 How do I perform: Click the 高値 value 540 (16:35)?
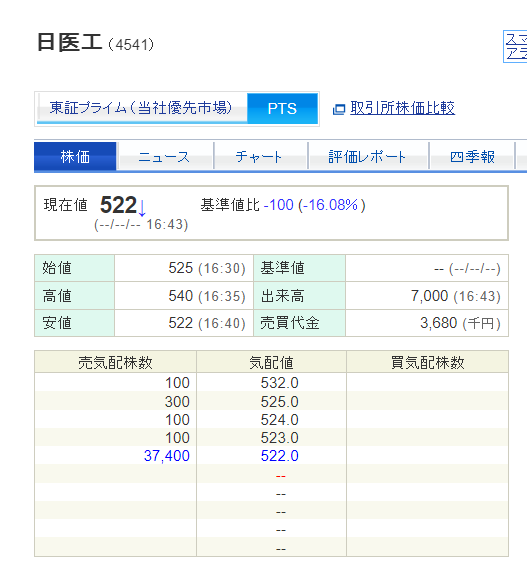pos(207,296)
